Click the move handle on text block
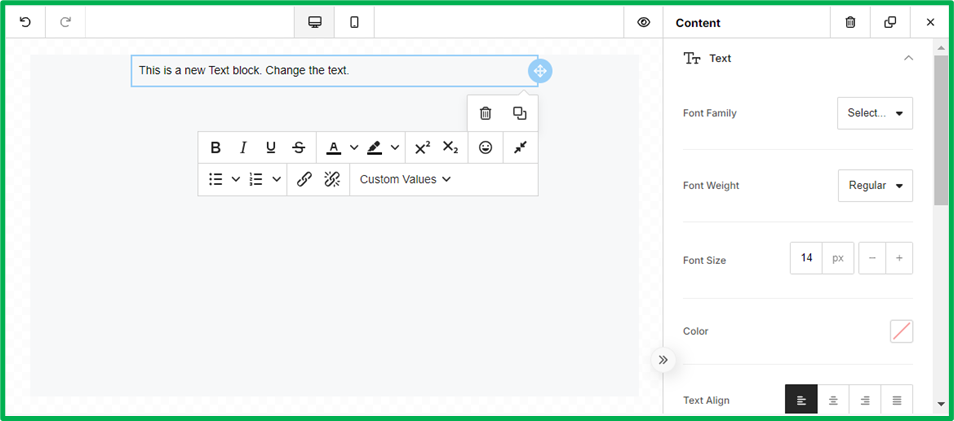 540,71
